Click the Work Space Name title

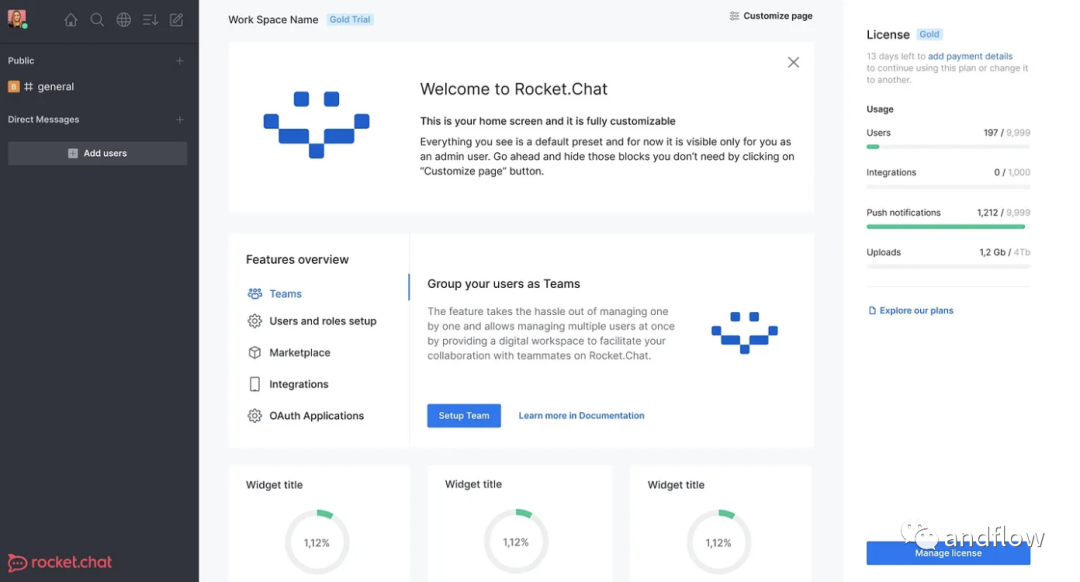[273, 20]
